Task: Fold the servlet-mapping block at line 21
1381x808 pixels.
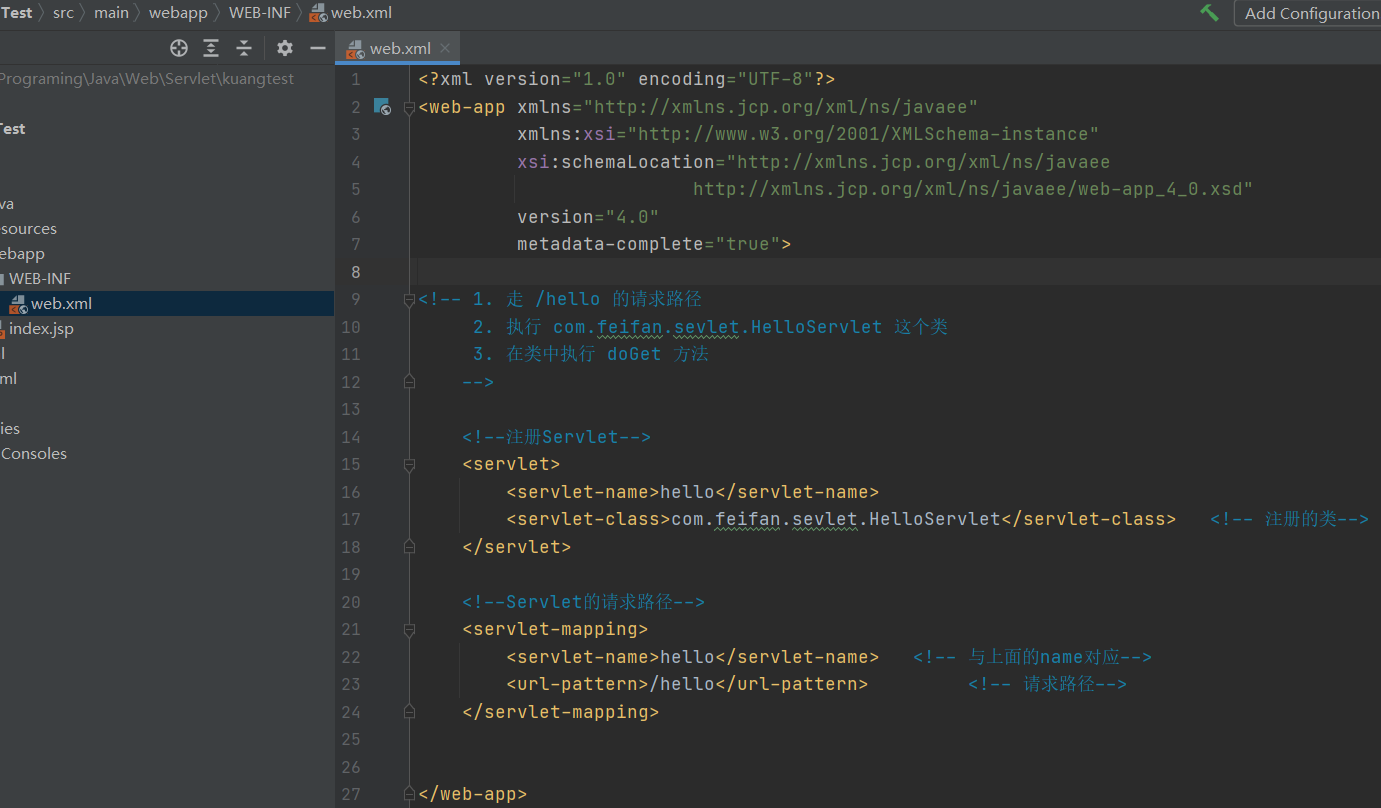Action: 409,630
